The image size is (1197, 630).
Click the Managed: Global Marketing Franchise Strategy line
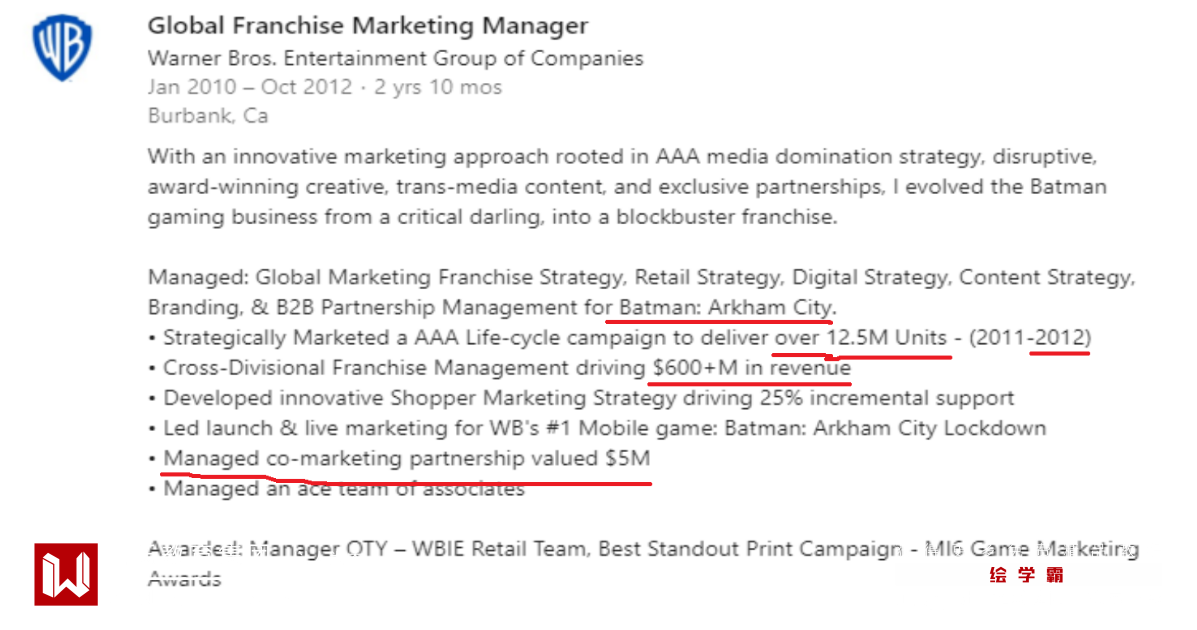click(x=640, y=277)
